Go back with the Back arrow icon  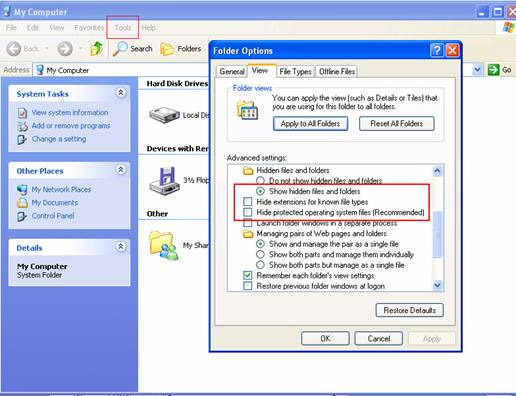coord(14,49)
